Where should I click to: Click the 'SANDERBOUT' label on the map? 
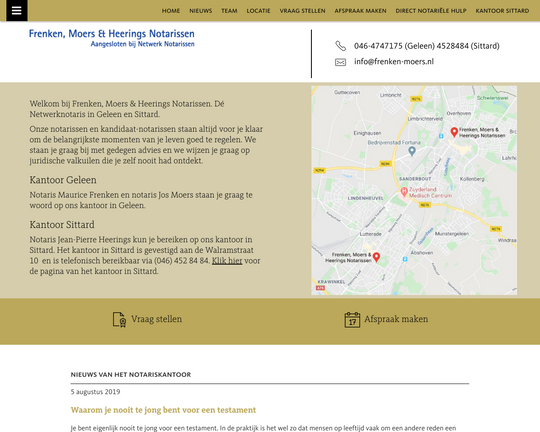coord(415,179)
